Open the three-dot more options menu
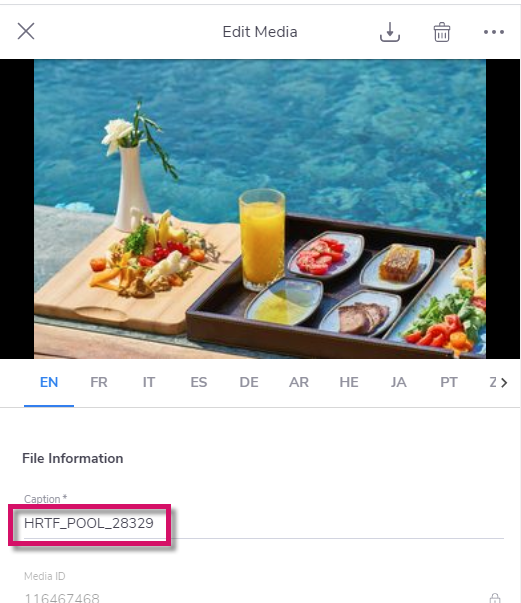Screen dimensions: 521x603 [x=494, y=32]
